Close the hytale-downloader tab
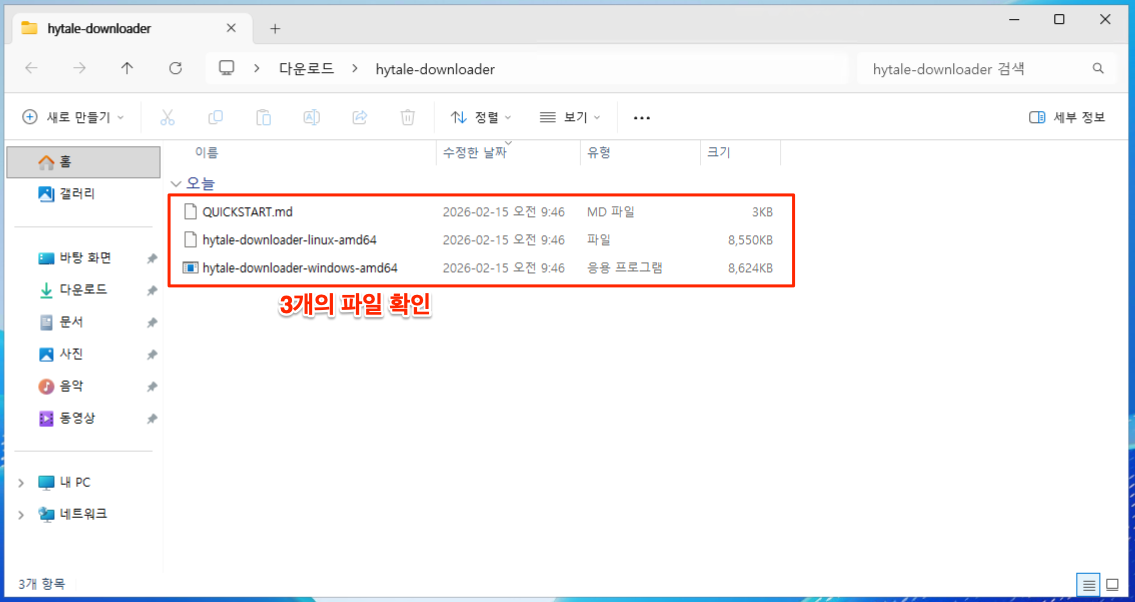 [x=231, y=28]
